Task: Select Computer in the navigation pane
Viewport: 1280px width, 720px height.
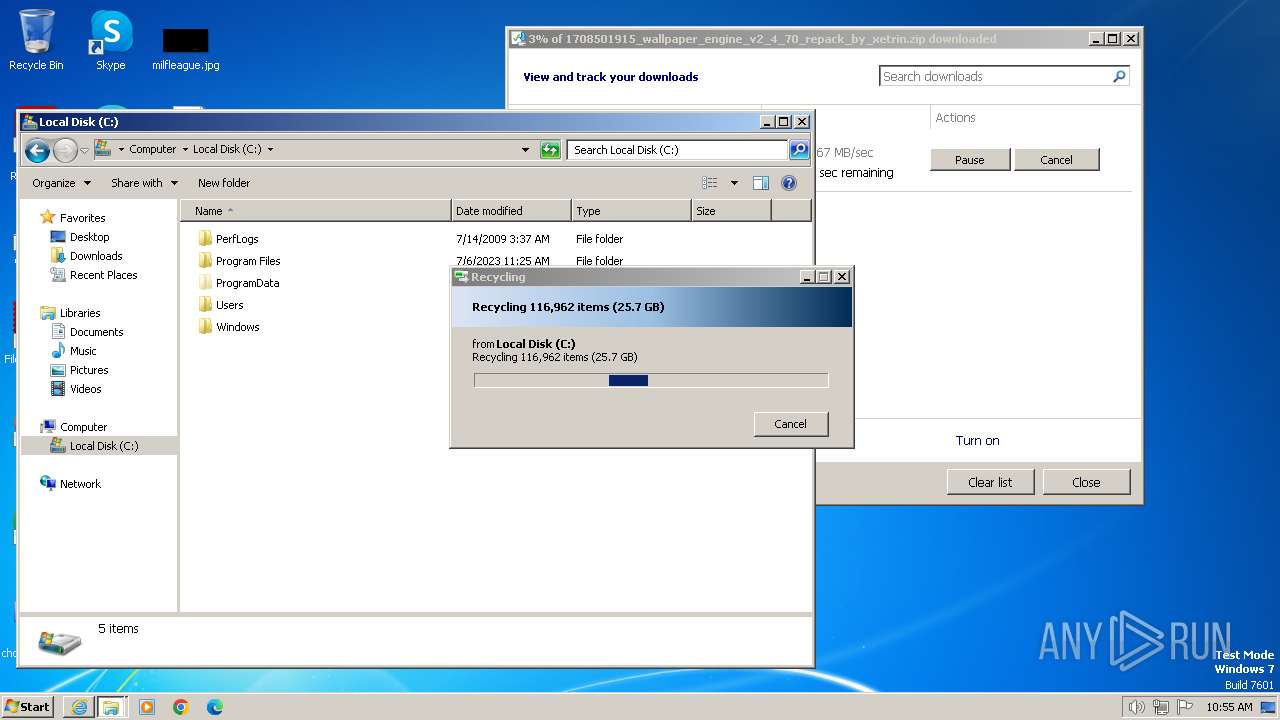Action: point(83,427)
